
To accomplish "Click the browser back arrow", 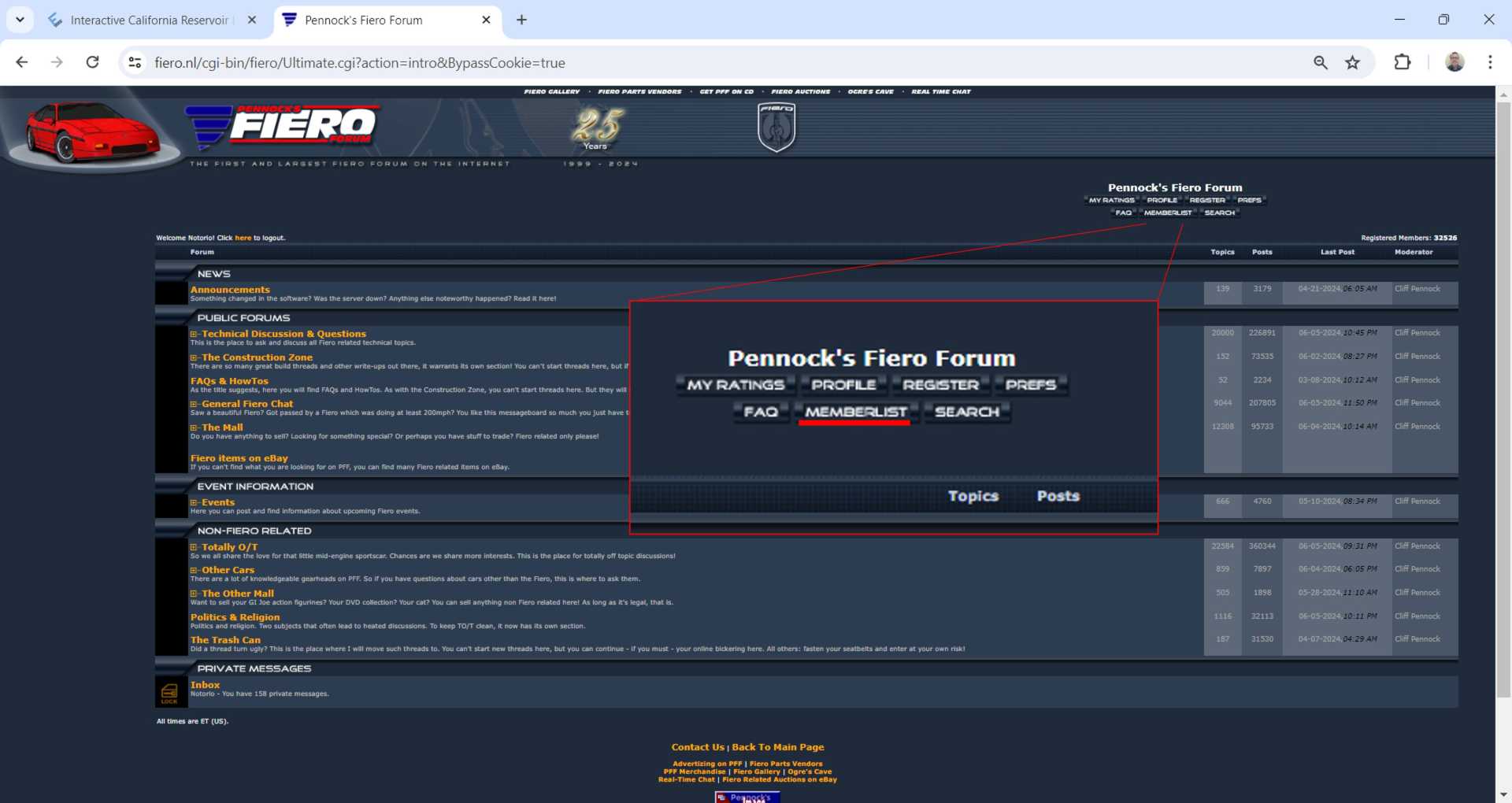I will [x=22, y=62].
